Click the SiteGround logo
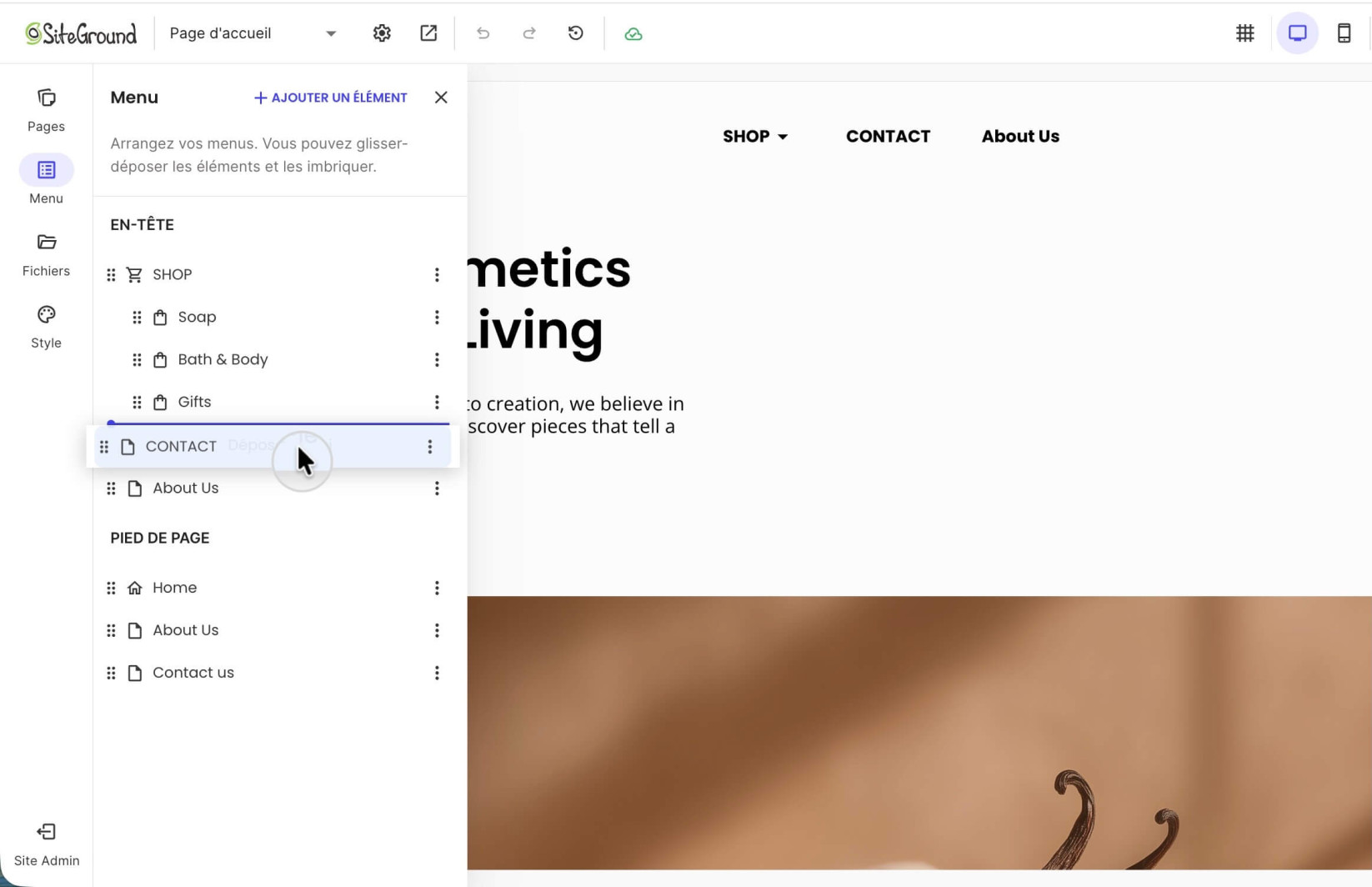The image size is (1372, 887). pyautogui.click(x=81, y=33)
